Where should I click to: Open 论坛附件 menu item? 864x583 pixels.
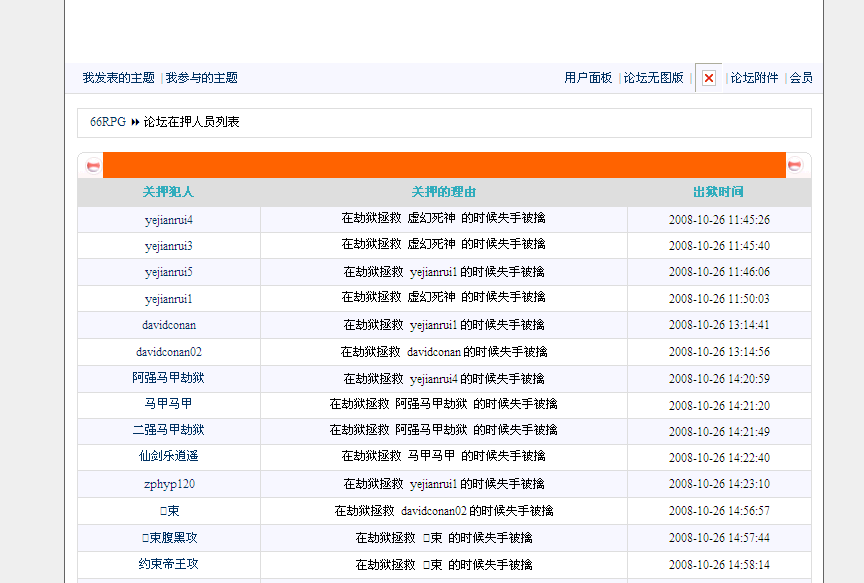[754, 78]
